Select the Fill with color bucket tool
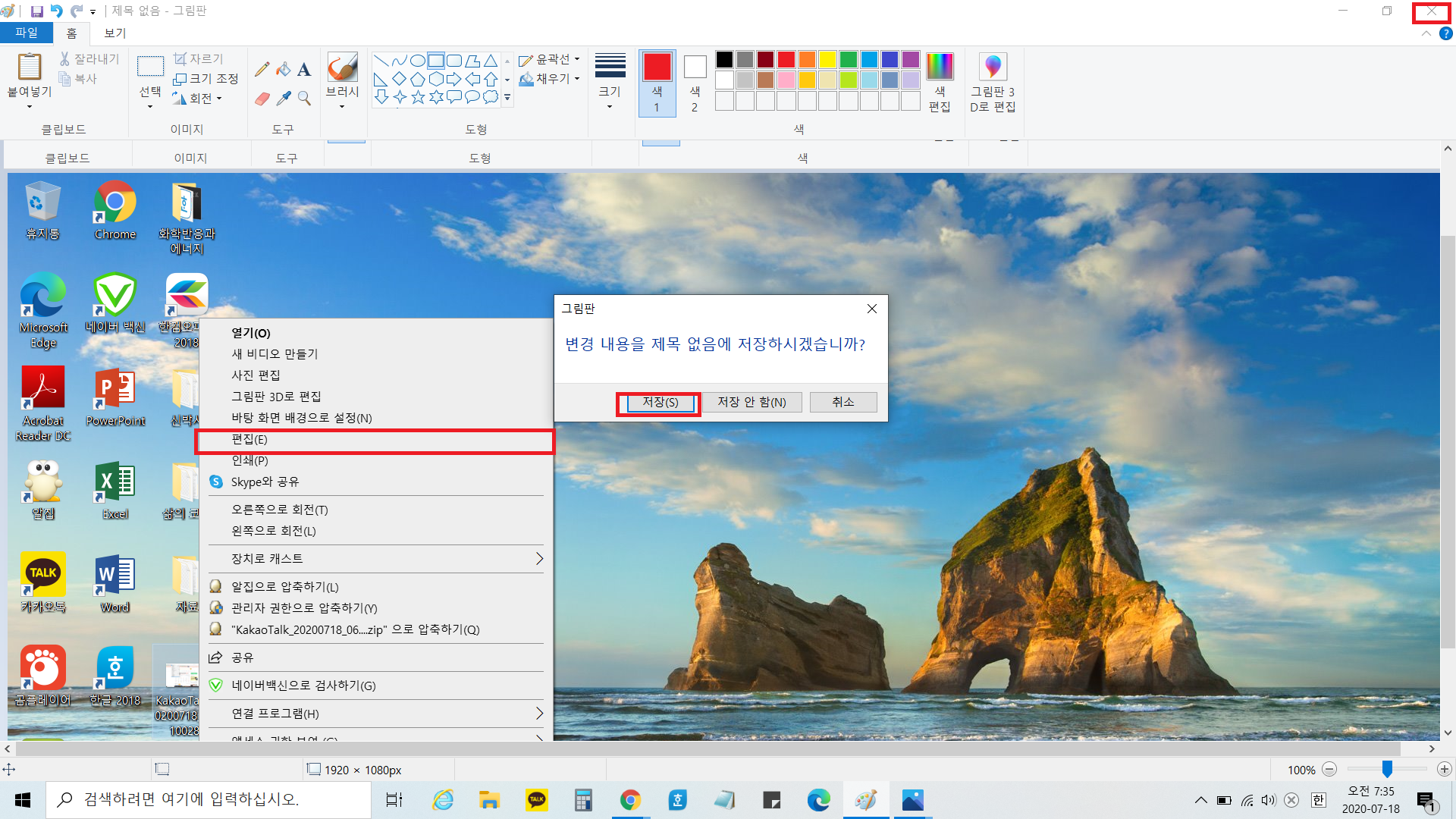Viewport: 1456px width, 819px height. pos(283,70)
